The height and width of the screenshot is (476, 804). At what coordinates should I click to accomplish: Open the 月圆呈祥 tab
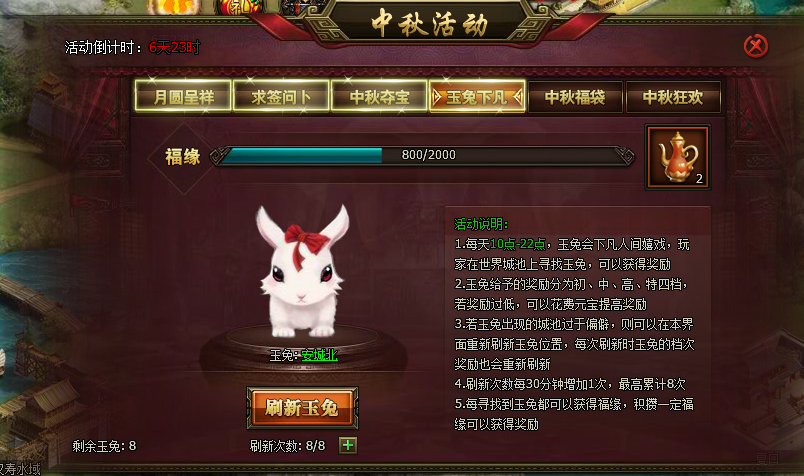click(x=183, y=97)
